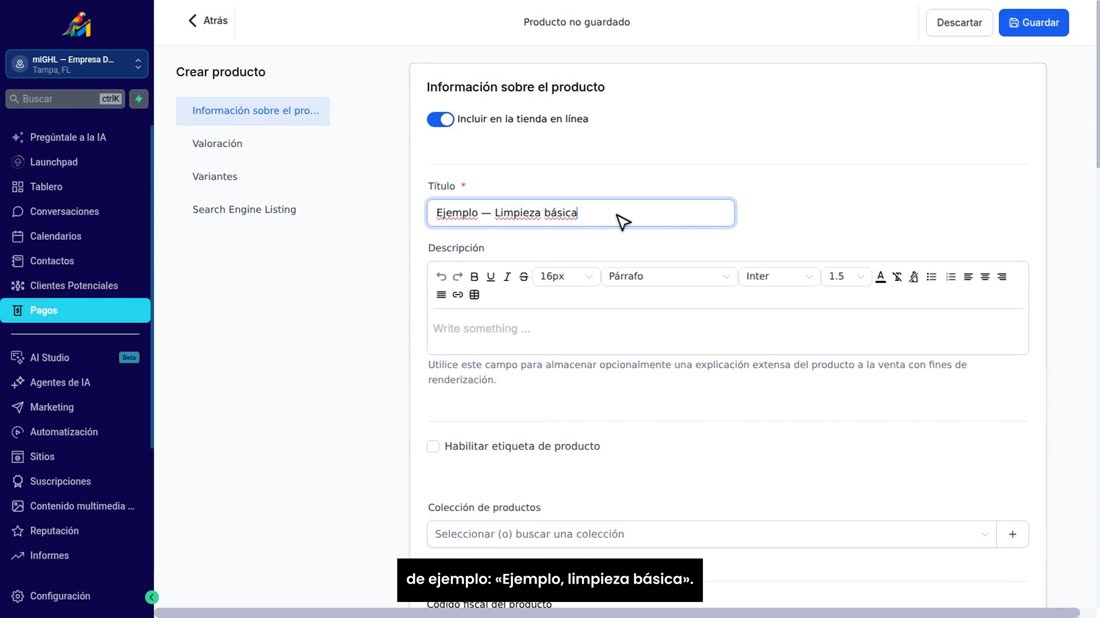The image size is (1100, 618).
Task: Select Información sobre el producto section
Action: pyautogui.click(x=253, y=111)
